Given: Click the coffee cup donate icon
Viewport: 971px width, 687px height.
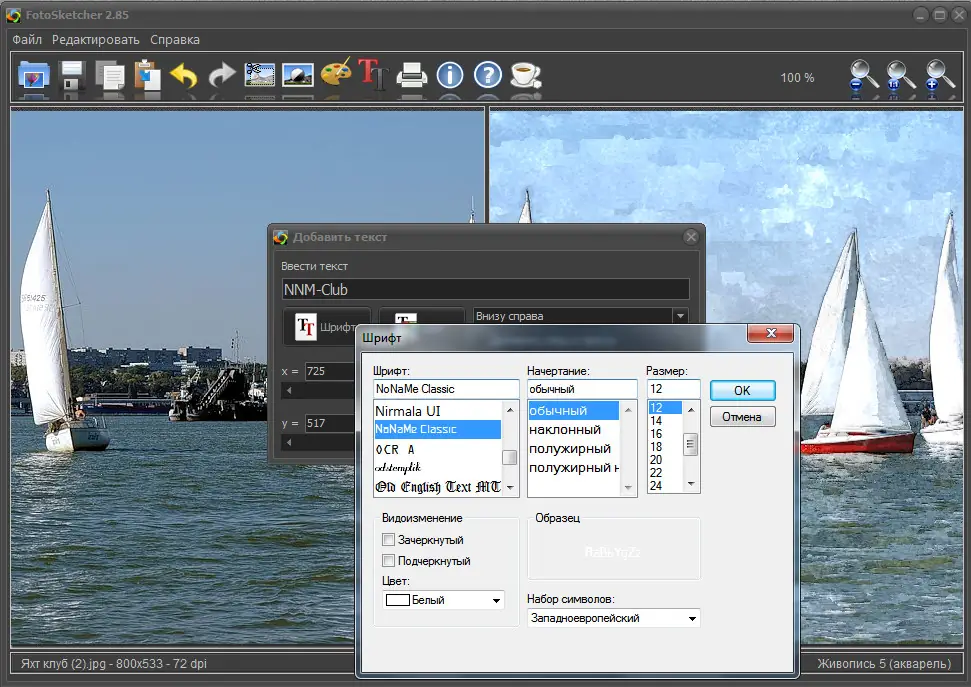Looking at the screenshot, I should 524,76.
